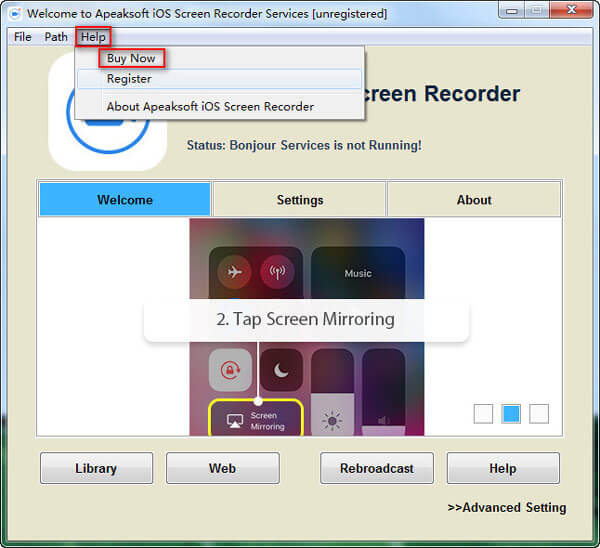
Task: Select the first slide indicator square
Action: tap(483, 414)
